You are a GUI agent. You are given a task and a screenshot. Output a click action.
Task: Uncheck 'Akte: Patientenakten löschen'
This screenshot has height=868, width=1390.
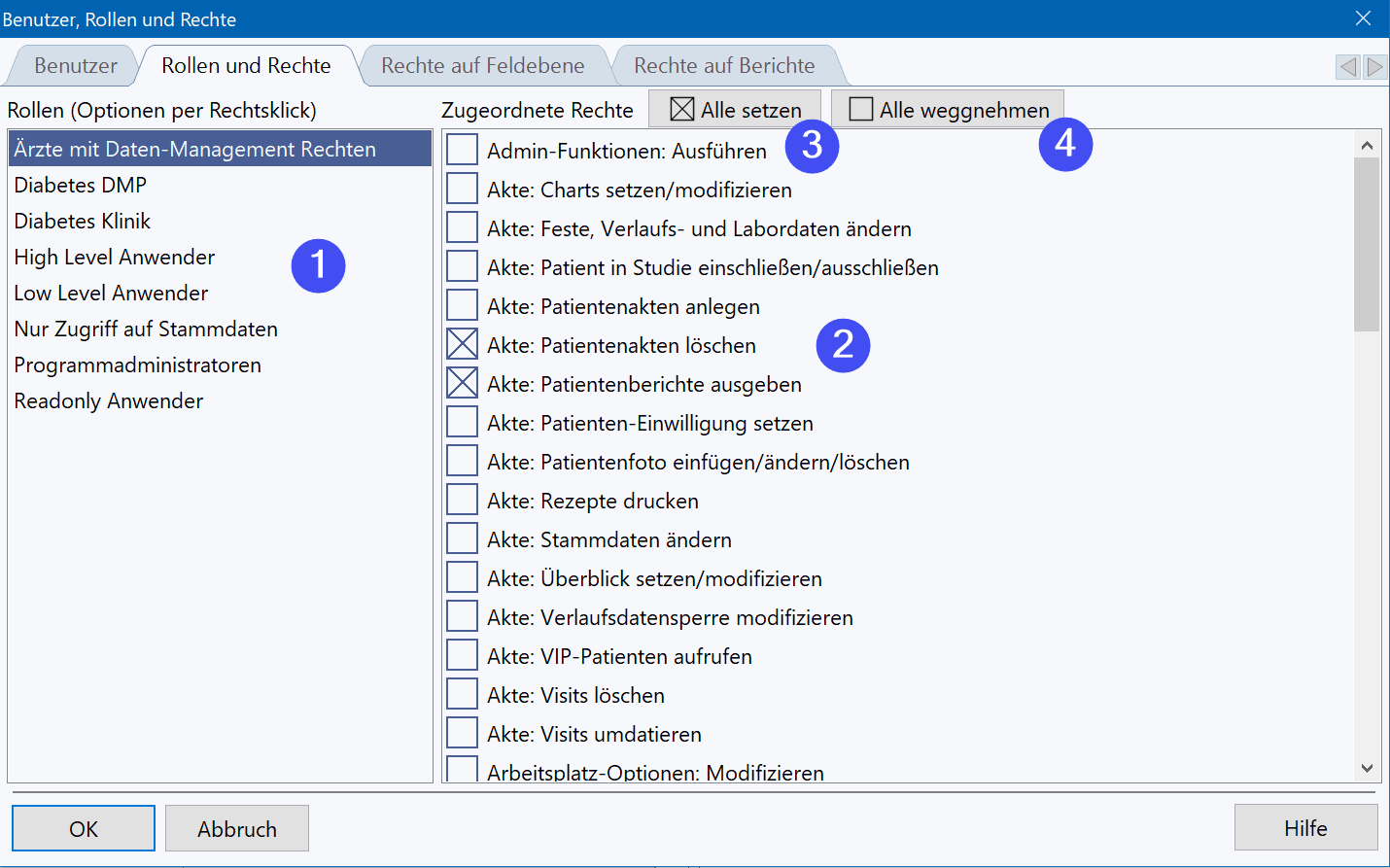462,344
